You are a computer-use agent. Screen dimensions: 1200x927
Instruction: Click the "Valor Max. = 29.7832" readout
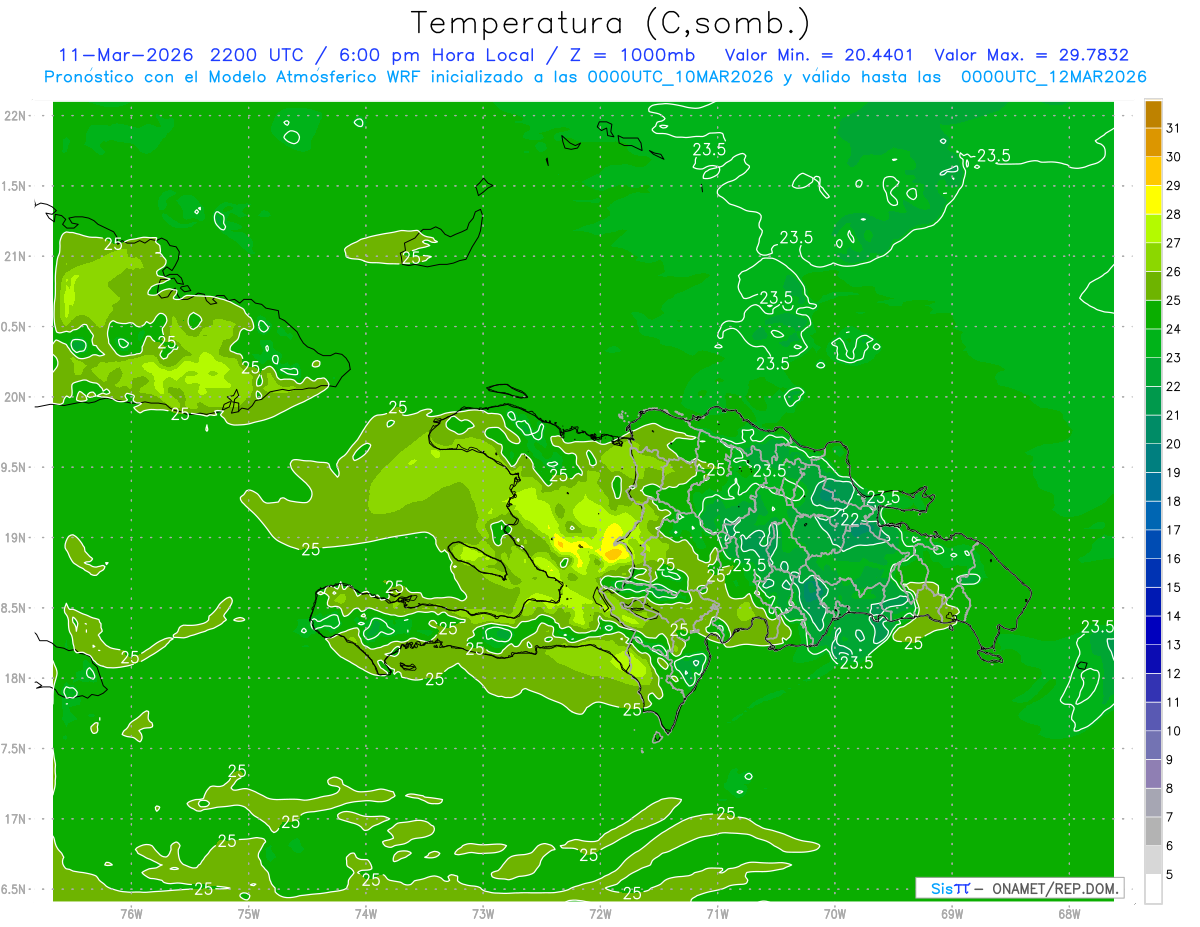[x=1031, y=55]
